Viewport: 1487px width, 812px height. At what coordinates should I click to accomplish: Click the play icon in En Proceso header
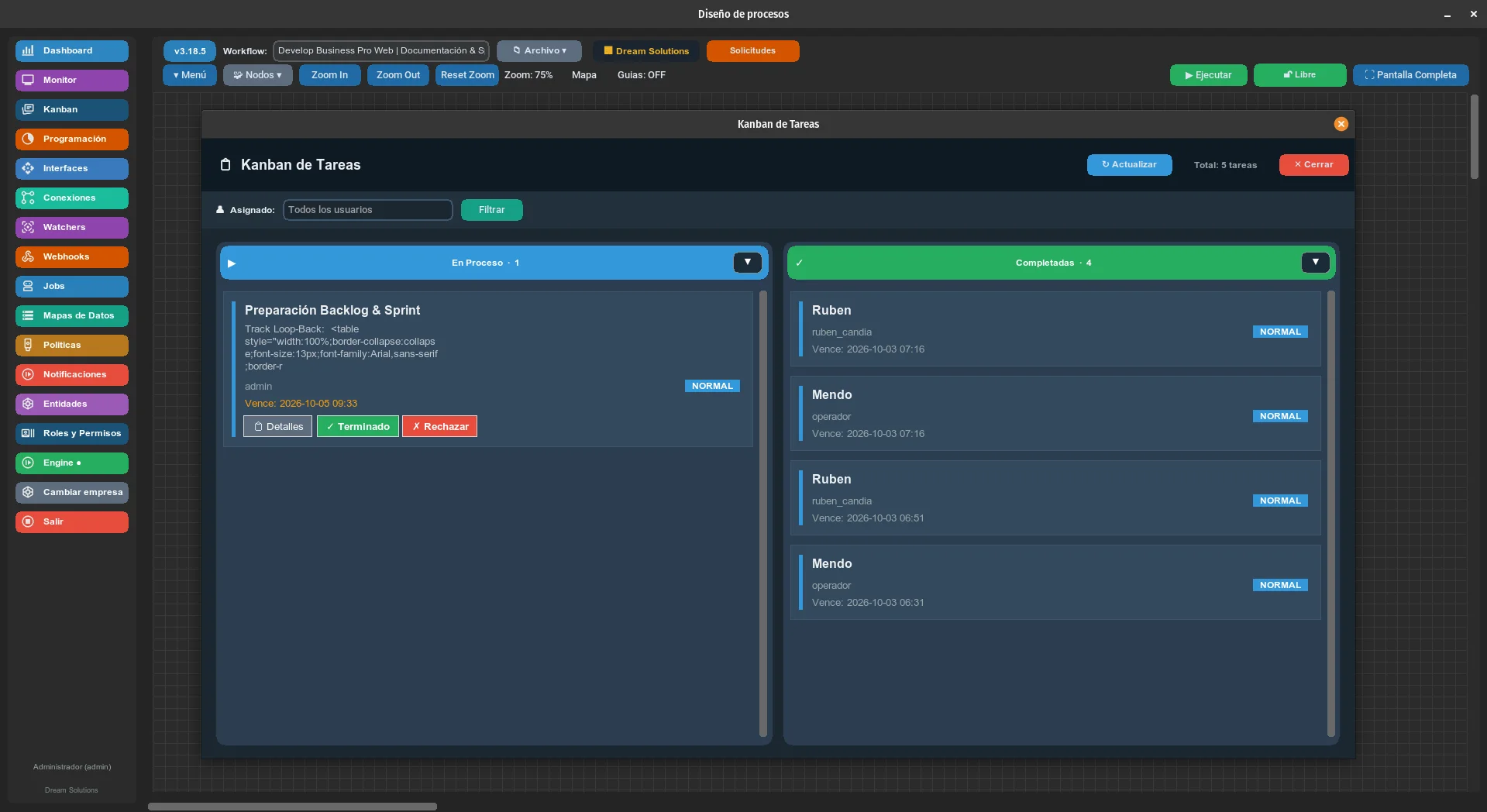232,263
